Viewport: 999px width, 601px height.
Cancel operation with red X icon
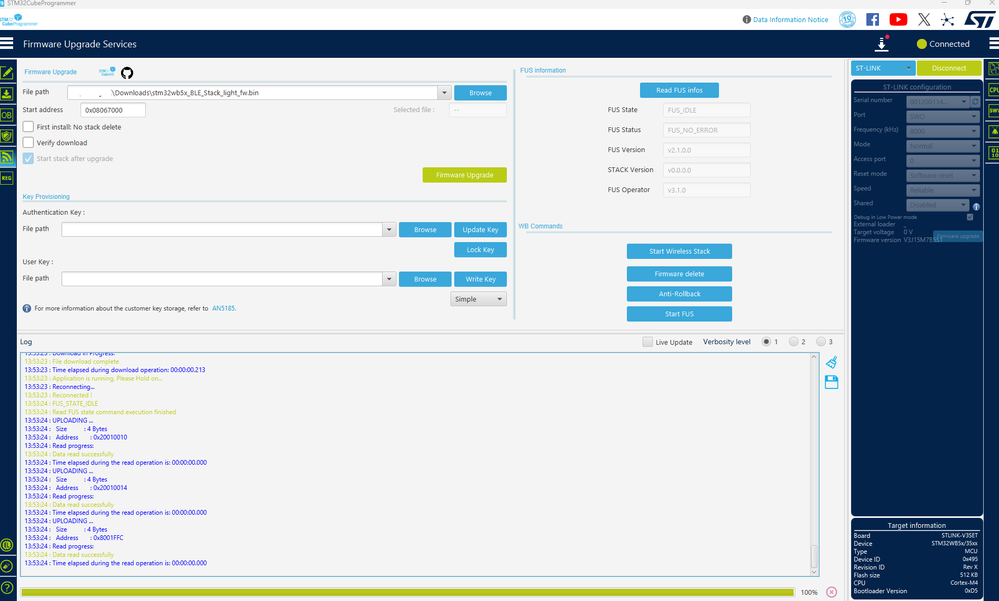click(831, 592)
